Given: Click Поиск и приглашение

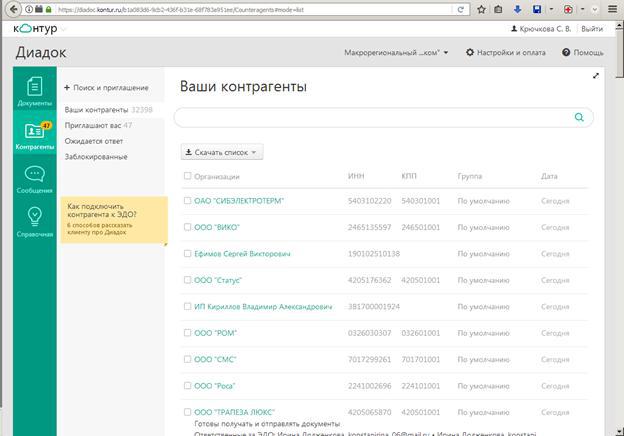Looking at the screenshot, I should (106, 88).
